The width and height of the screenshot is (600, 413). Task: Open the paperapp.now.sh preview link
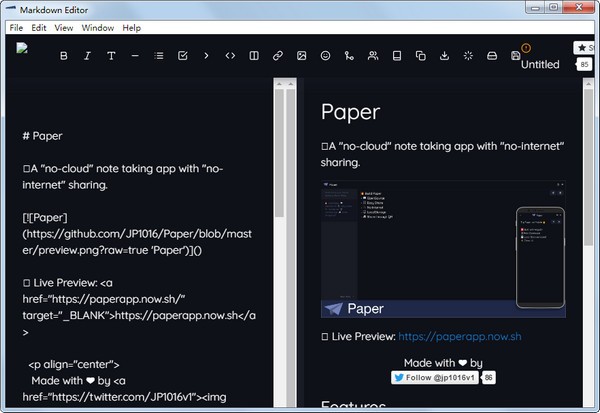point(459,337)
